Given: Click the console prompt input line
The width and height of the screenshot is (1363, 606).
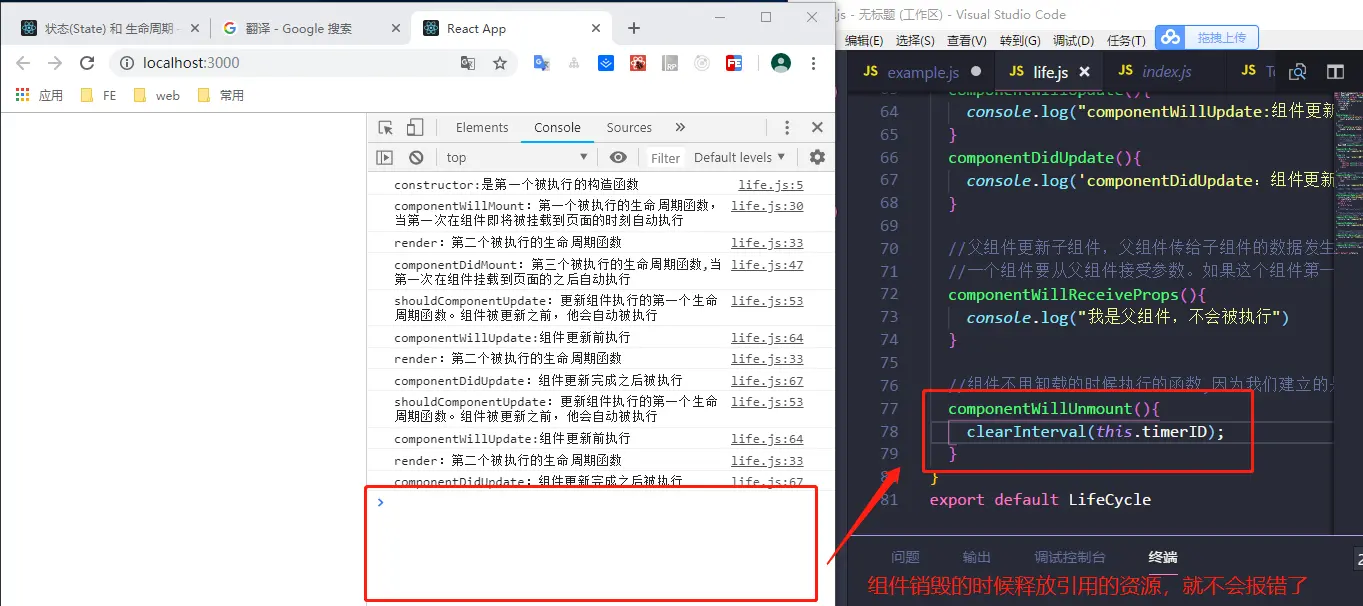Looking at the screenshot, I should (600, 502).
